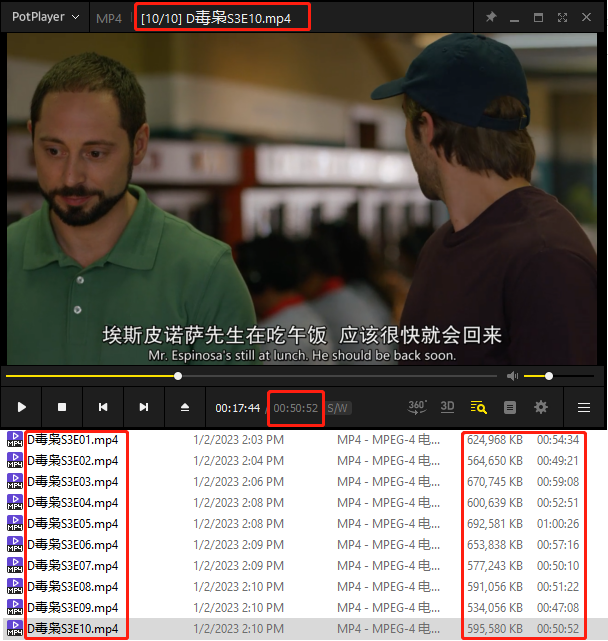The image size is (608, 641).
Task: Toggle 3D video mode
Action: pyautogui.click(x=447, y=406)
